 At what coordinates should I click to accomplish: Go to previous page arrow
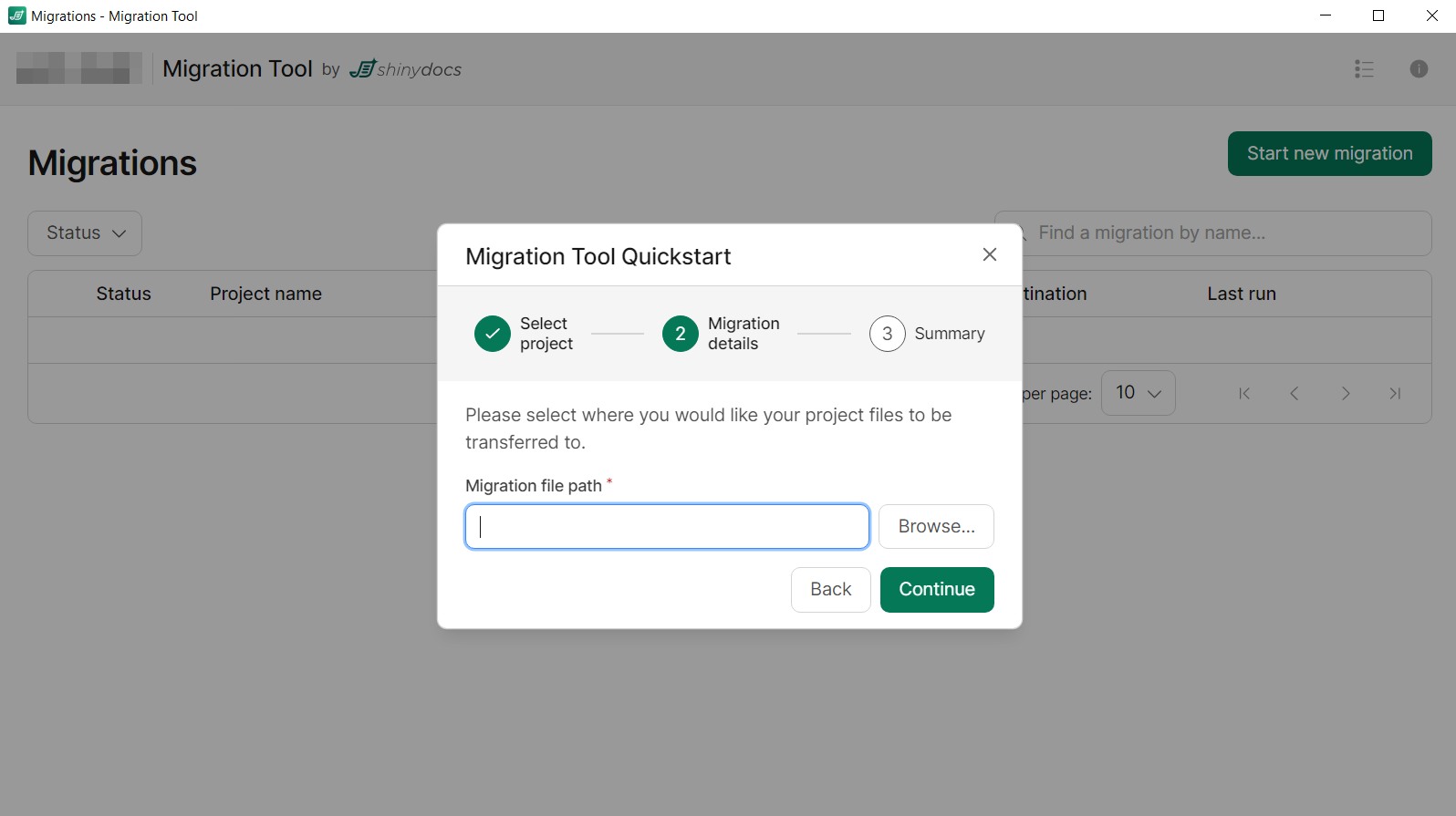tap(1295, 394)
